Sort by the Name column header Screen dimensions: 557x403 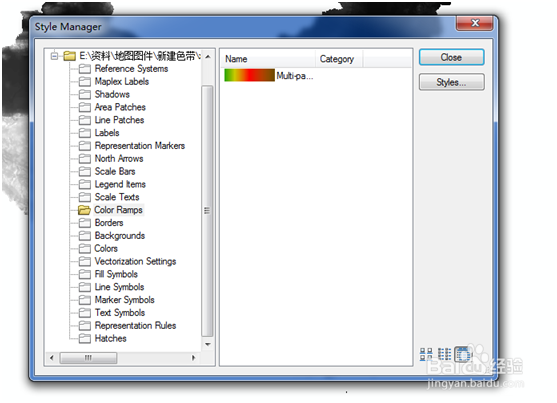pos(269,59)
